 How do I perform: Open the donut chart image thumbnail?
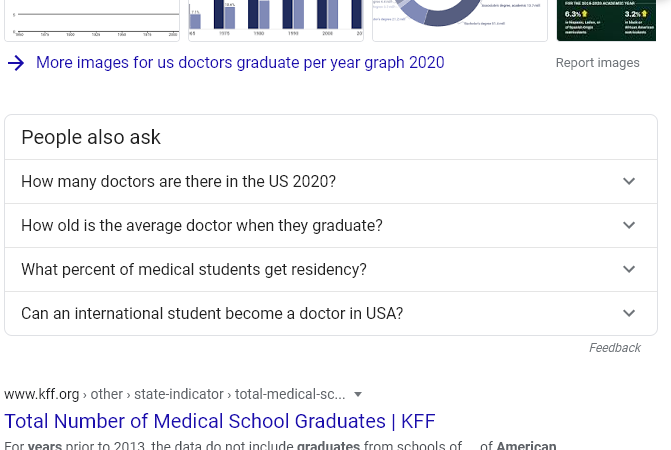[x=460, y=21]
